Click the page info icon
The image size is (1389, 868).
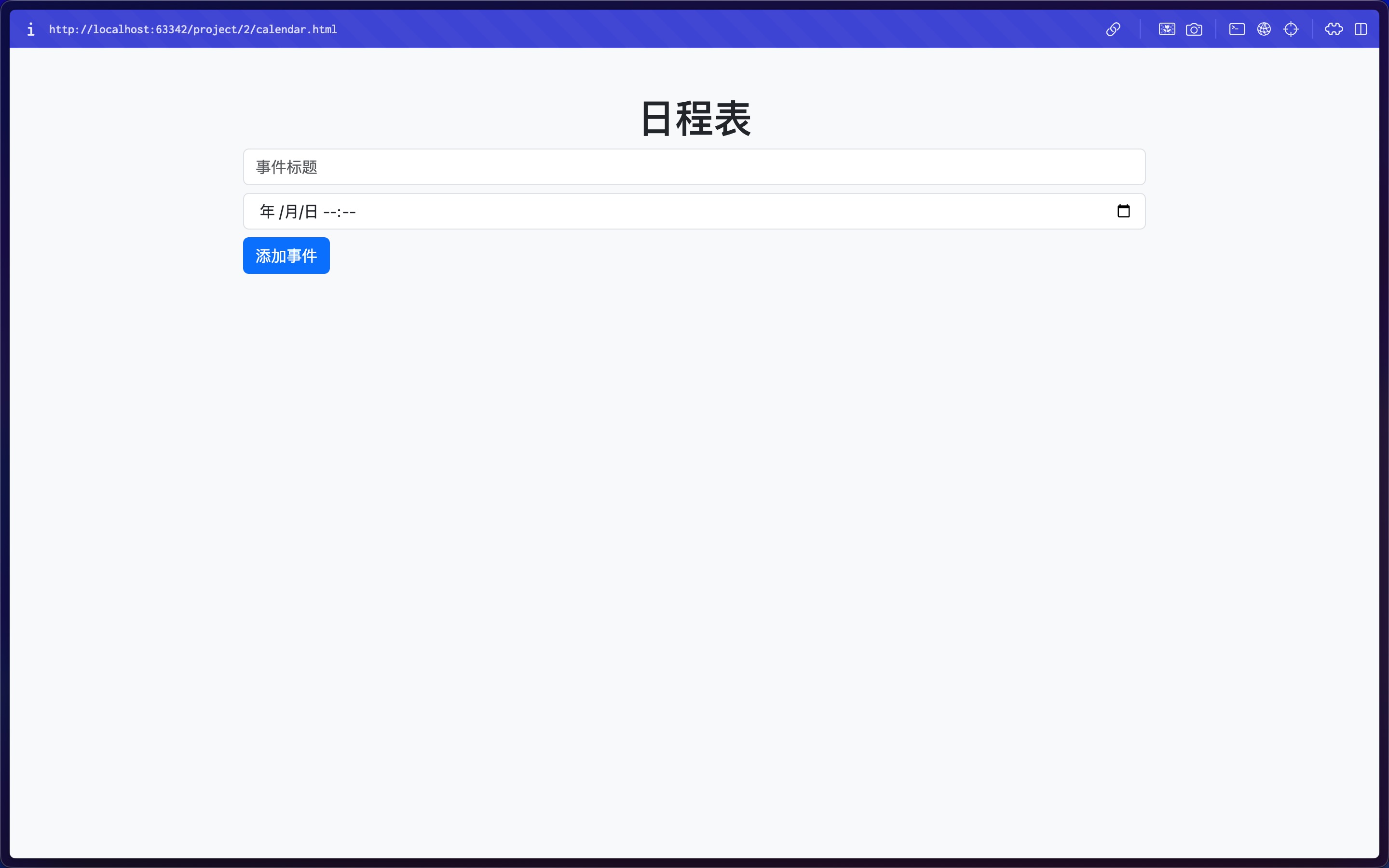[31, 29]
